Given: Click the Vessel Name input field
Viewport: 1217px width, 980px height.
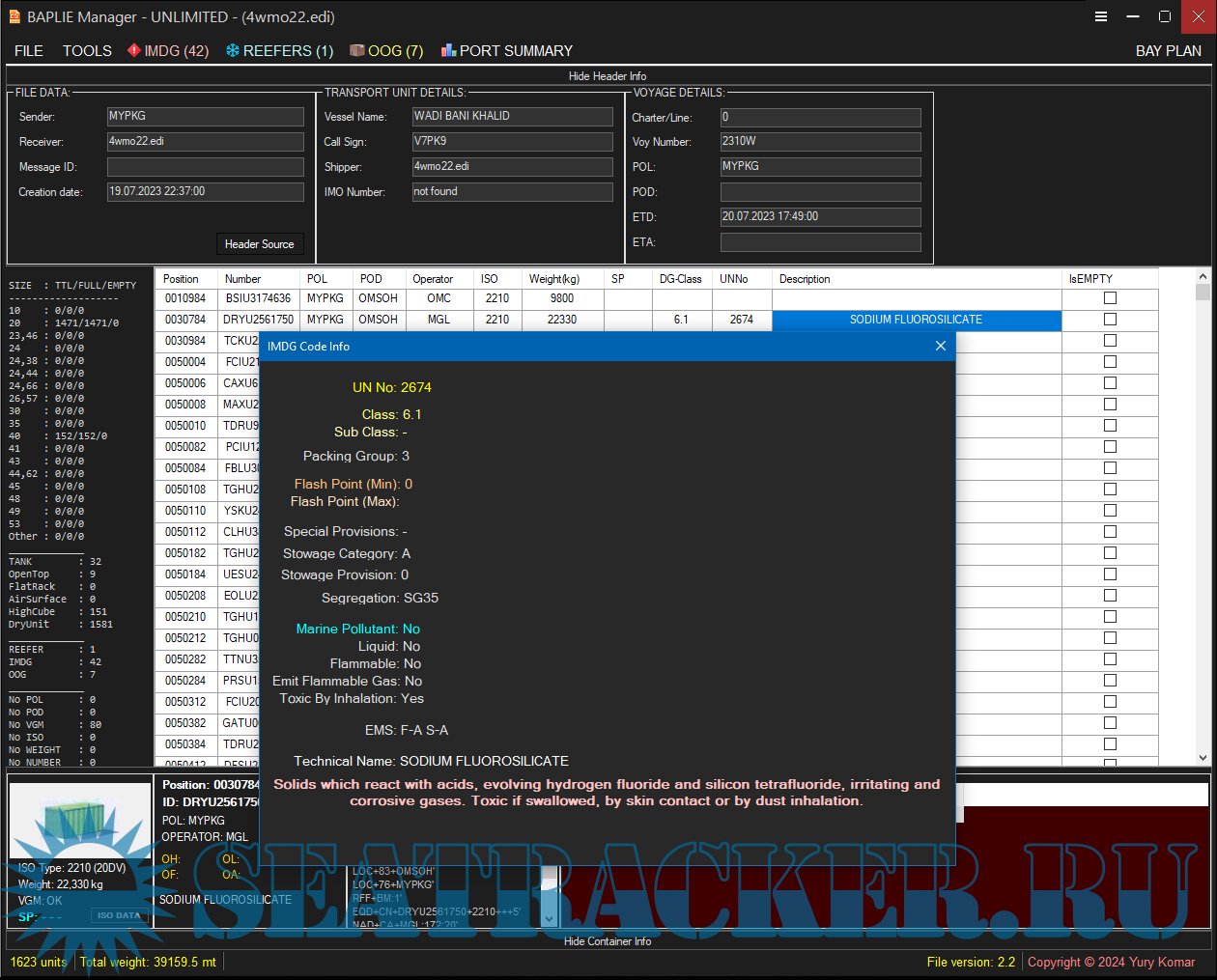Looking at the screenshot, I should (512, 117).
